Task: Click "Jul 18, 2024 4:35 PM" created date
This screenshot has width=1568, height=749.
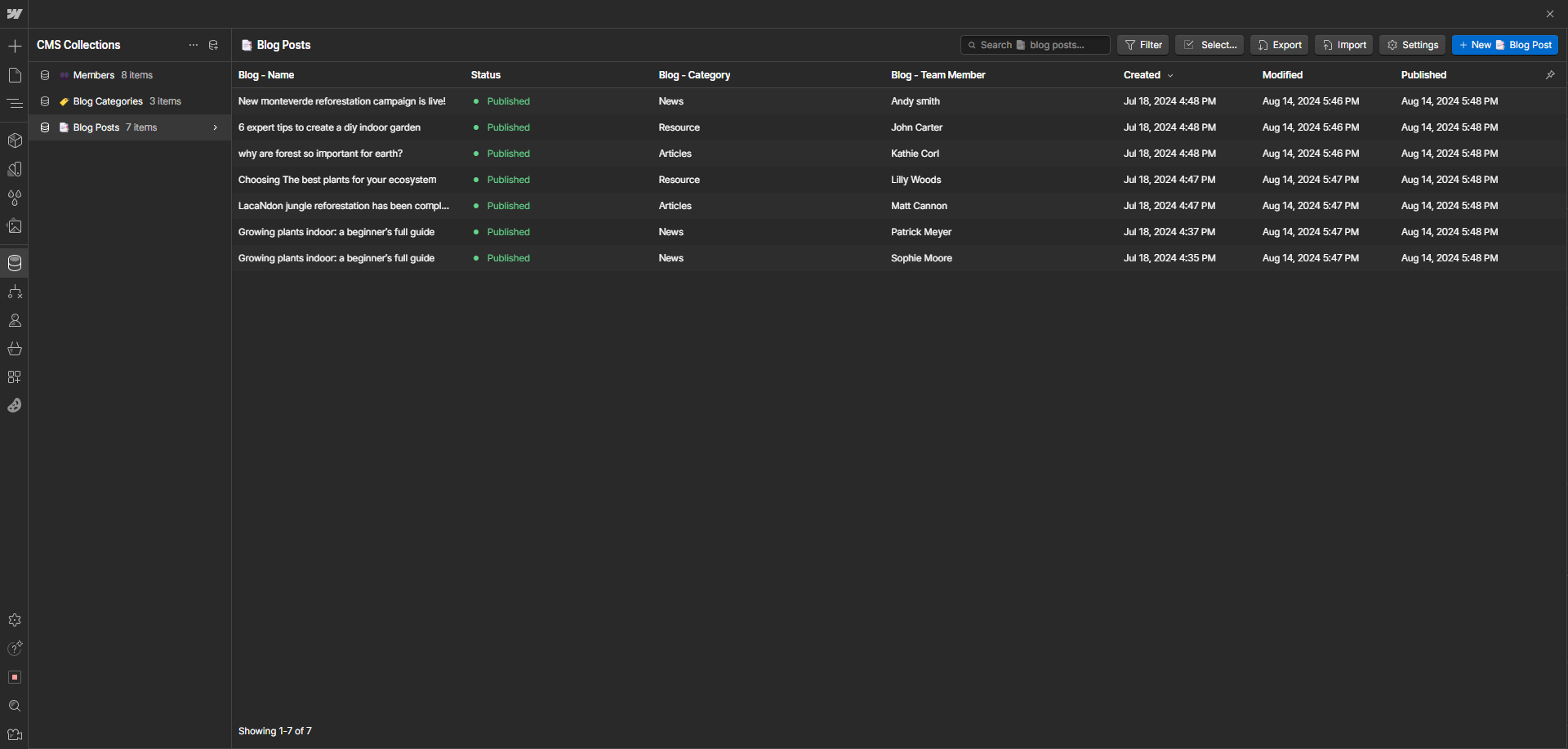Action: pos(1169,258)
